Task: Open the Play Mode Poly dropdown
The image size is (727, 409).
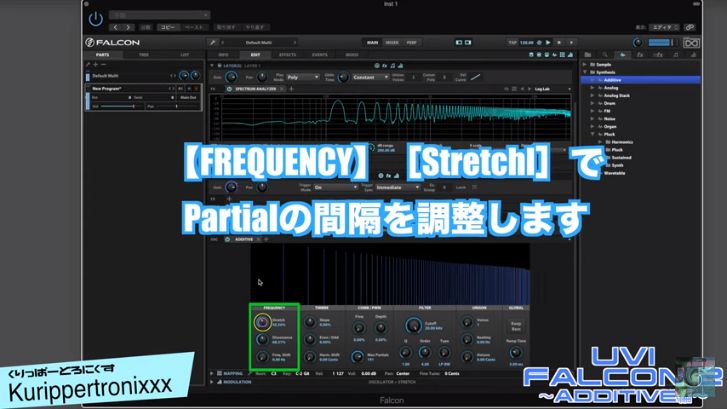Action: pos(302,77)
